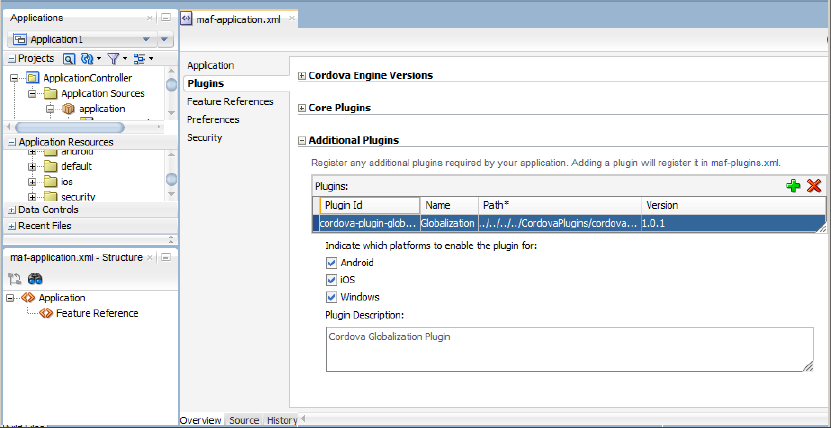Expand the ios folder node
Screen dimensions: 831x428
tap(32, 182)
